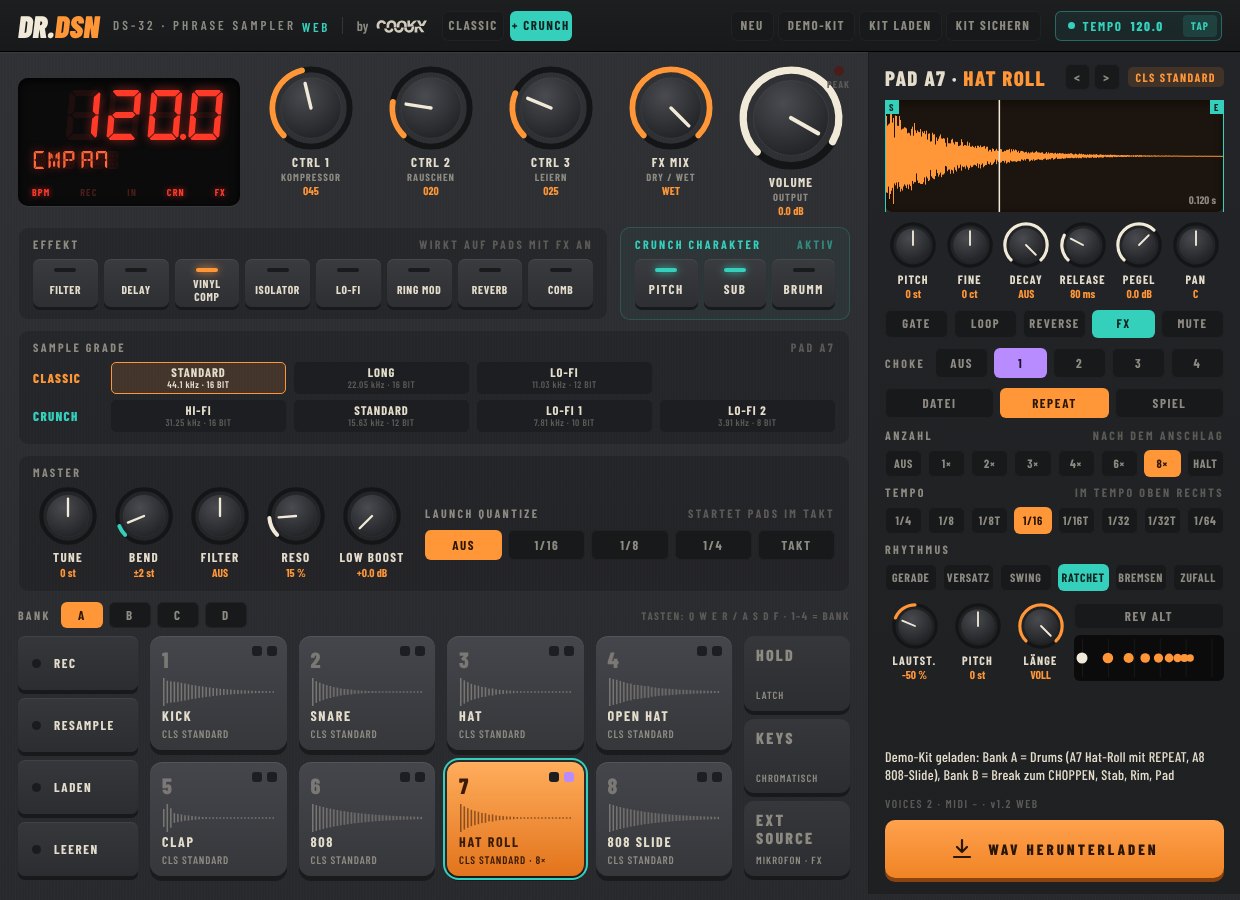Disable the VINYL COMP effect
Image resolution: width=1240 pixels, height=900 pixels.
coord(207,285)
